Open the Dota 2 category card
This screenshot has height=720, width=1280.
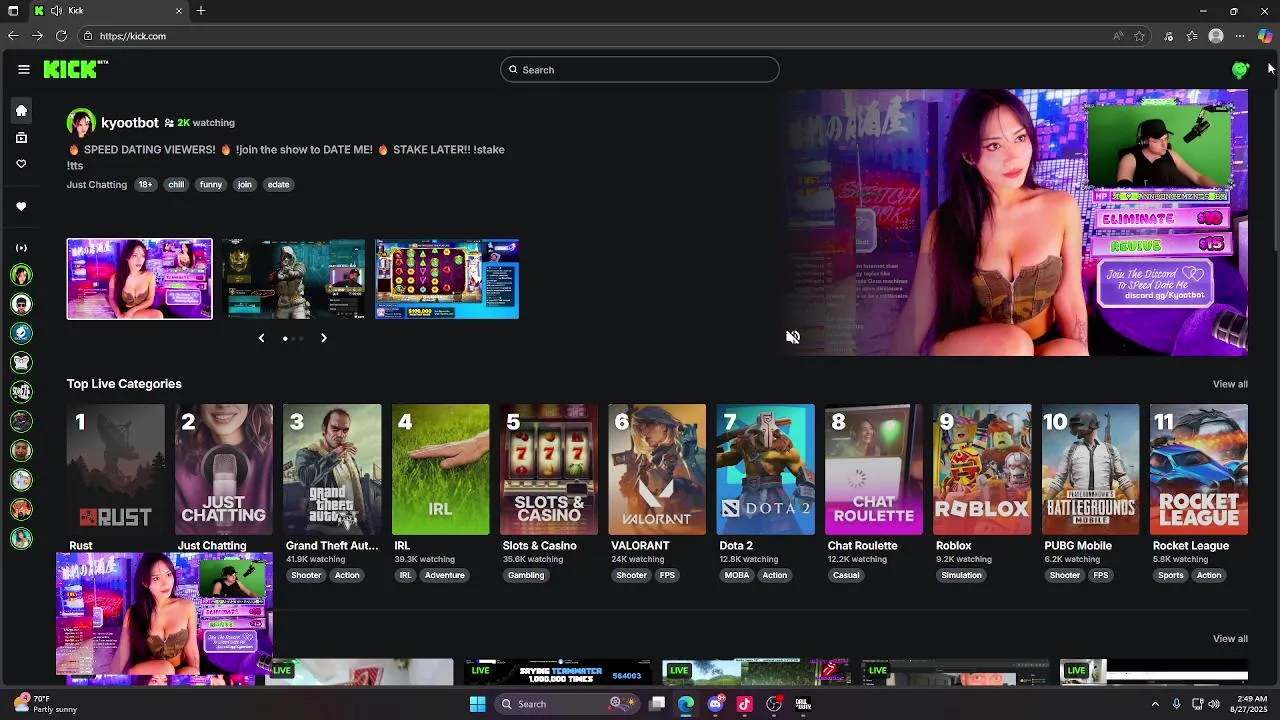(766, 469)
